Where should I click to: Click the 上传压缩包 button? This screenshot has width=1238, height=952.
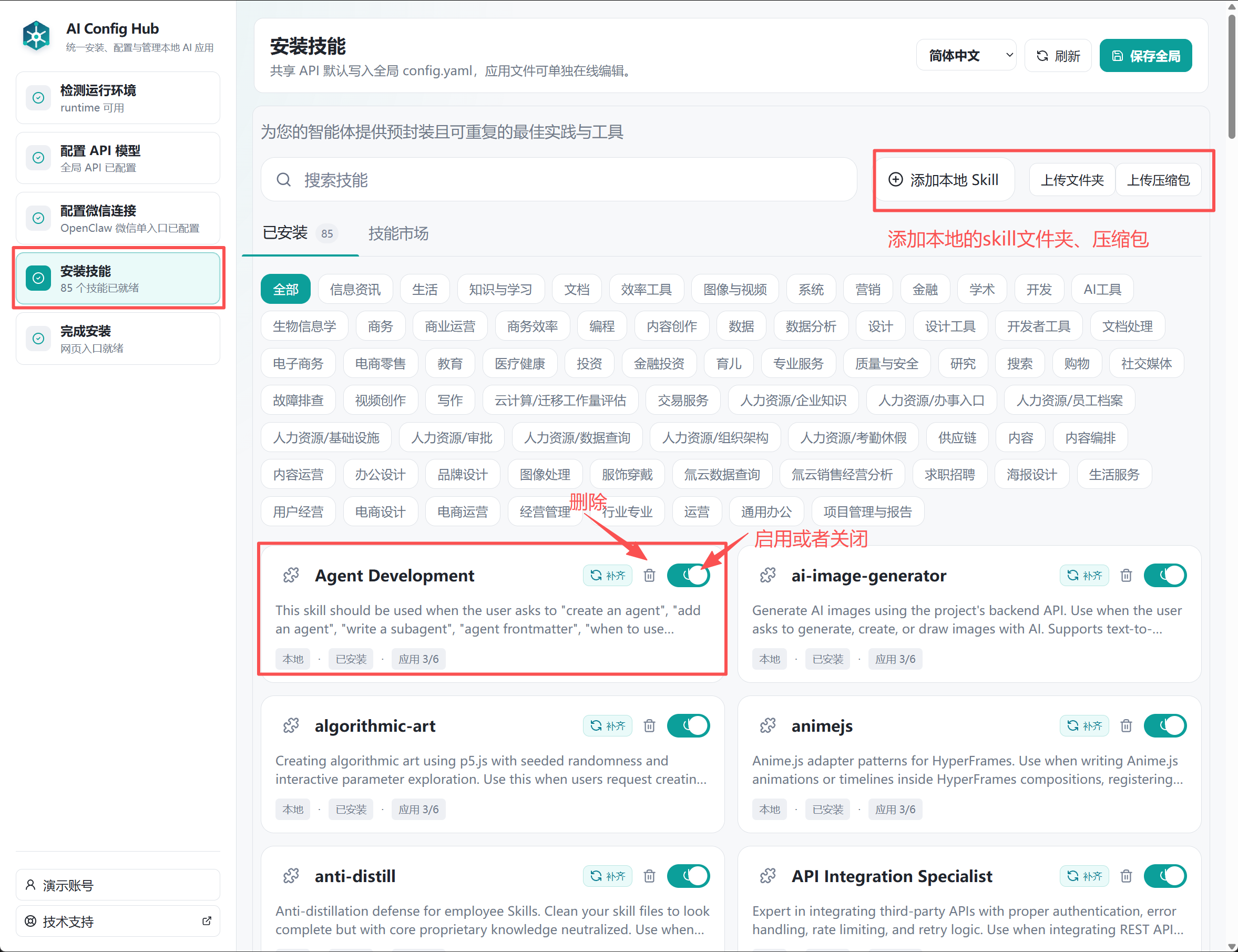tap(1158, 180)
